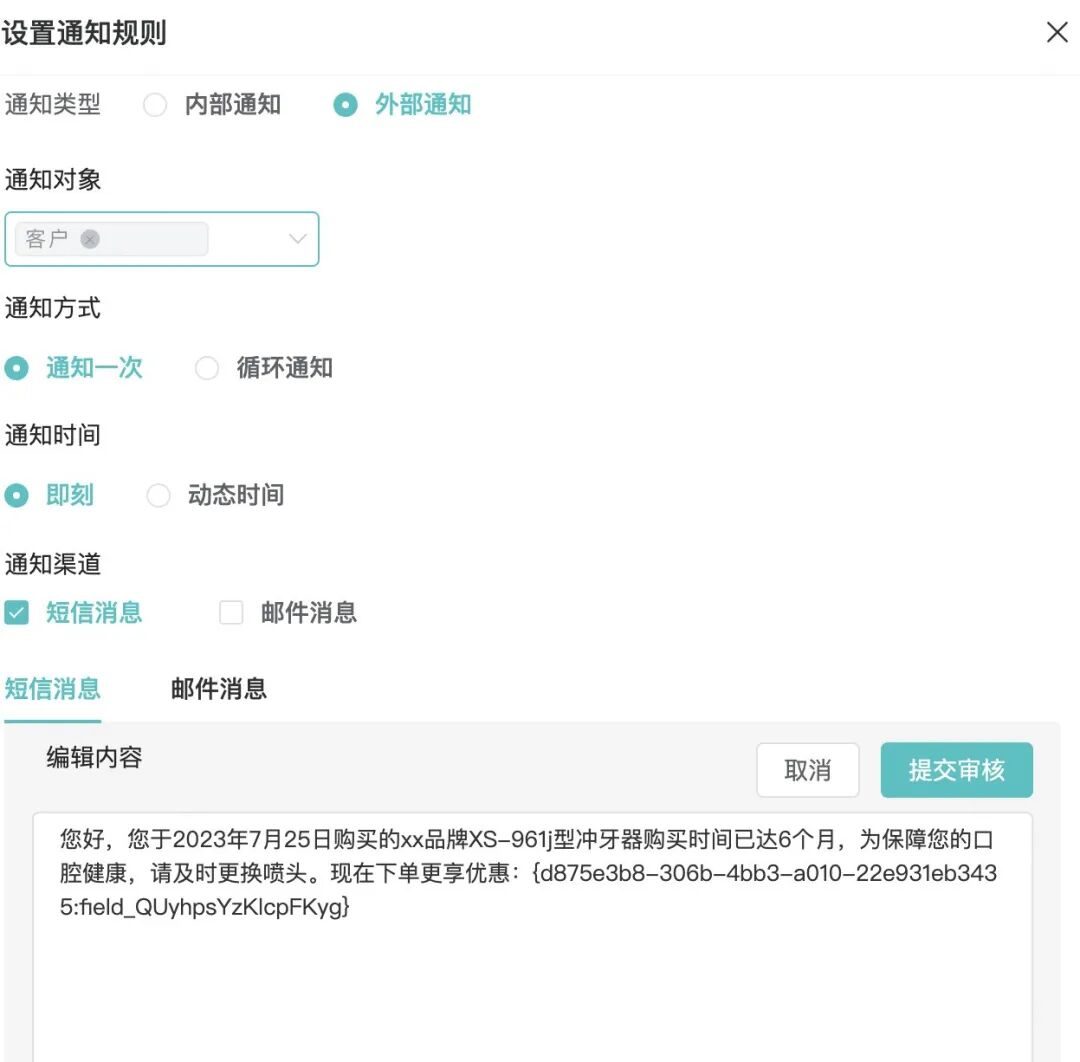Viewport: 1080px width, 1062px height.
Task: Click the 取消 button
Action: [808, 769]
